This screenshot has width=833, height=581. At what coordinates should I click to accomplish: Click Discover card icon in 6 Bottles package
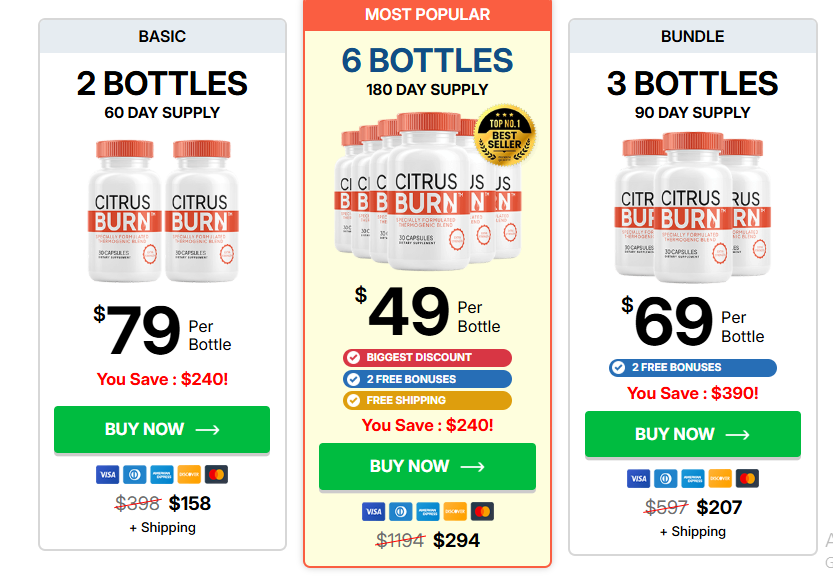(455, 511)
